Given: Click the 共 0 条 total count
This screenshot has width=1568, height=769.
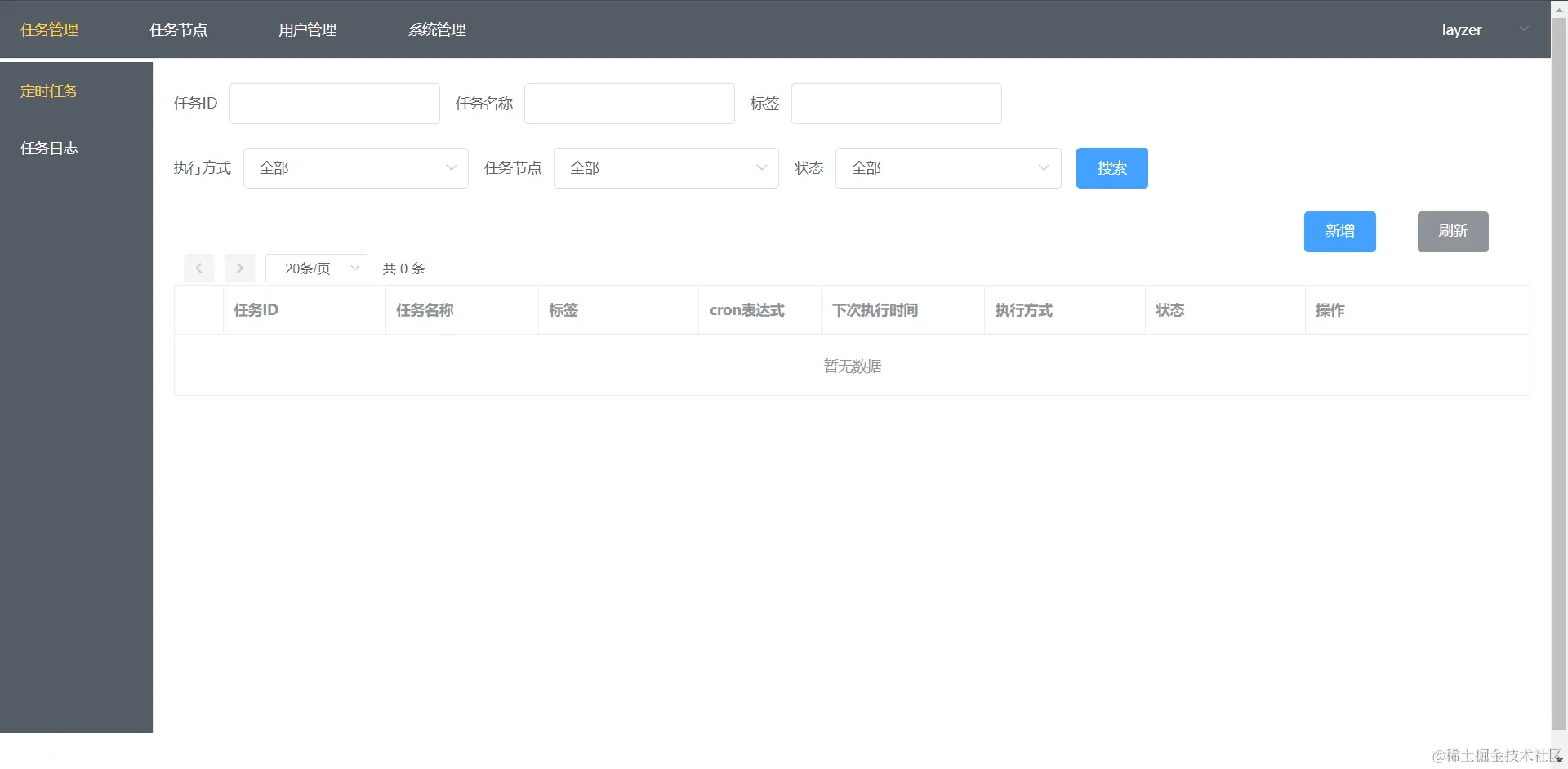Looking at the screenshot, I should (x=403, y=269).
